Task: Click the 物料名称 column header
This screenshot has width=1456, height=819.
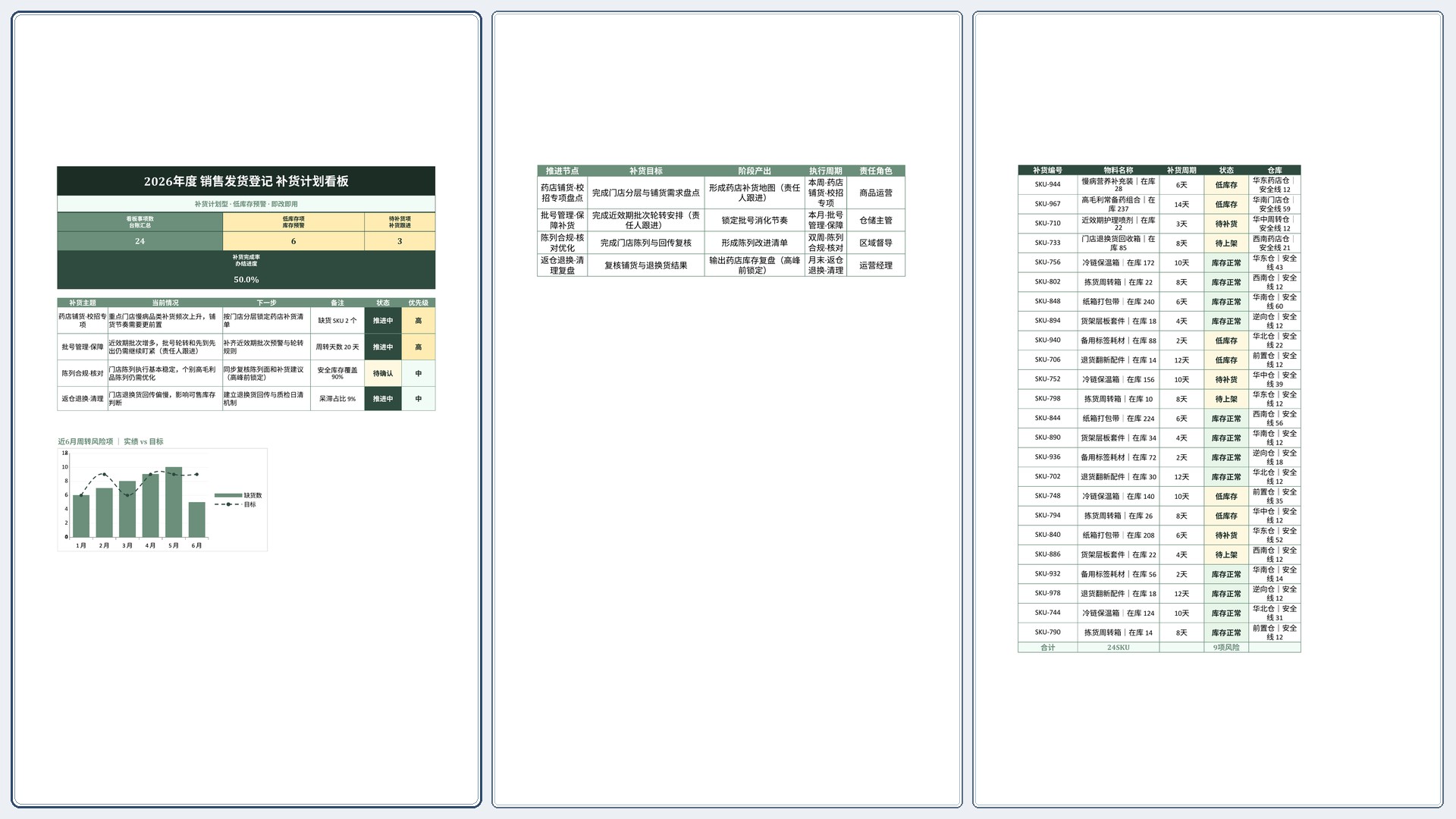Action: (x=1119, y=171)
